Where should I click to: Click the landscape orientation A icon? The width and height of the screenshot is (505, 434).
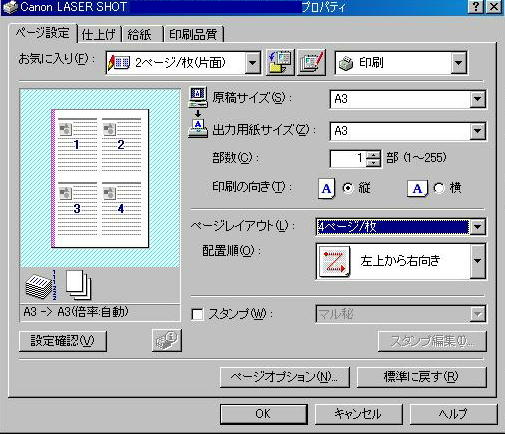click(x=417, y=189)
